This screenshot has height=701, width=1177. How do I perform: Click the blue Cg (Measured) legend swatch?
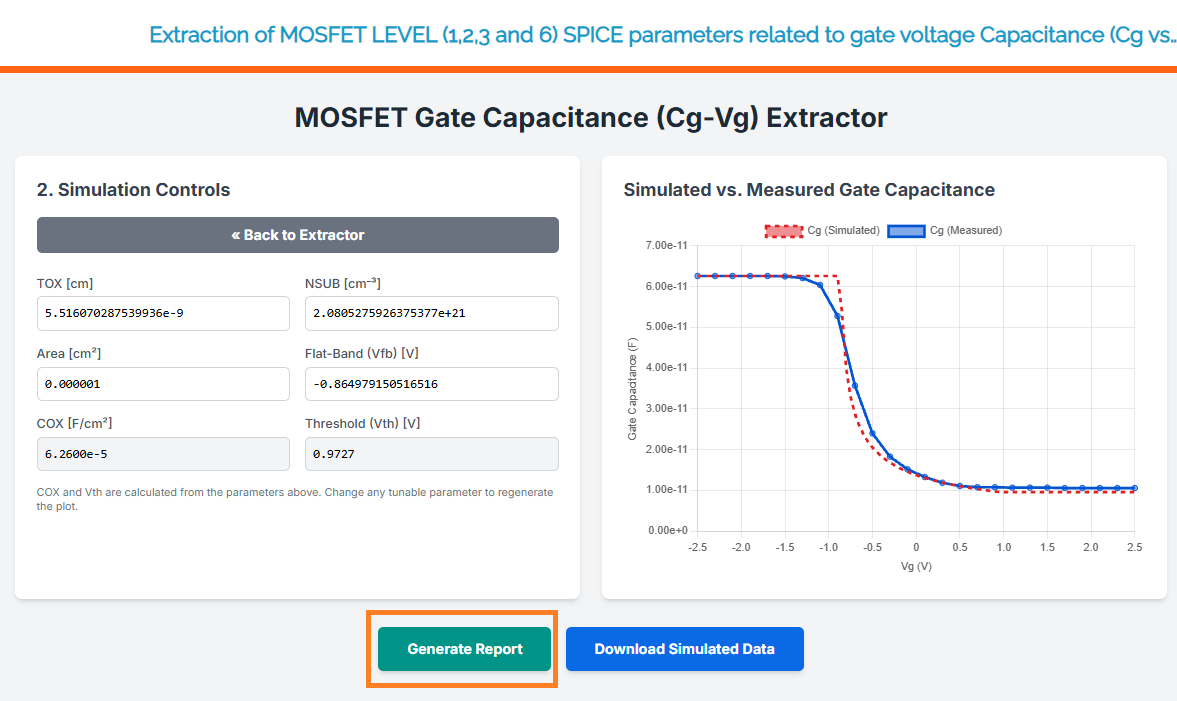(906, 231)
